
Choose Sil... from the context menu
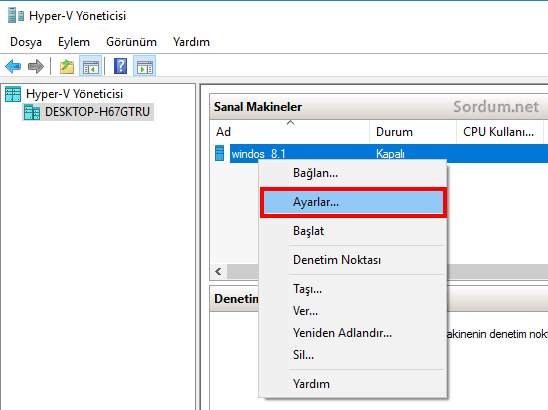(353, 355)
